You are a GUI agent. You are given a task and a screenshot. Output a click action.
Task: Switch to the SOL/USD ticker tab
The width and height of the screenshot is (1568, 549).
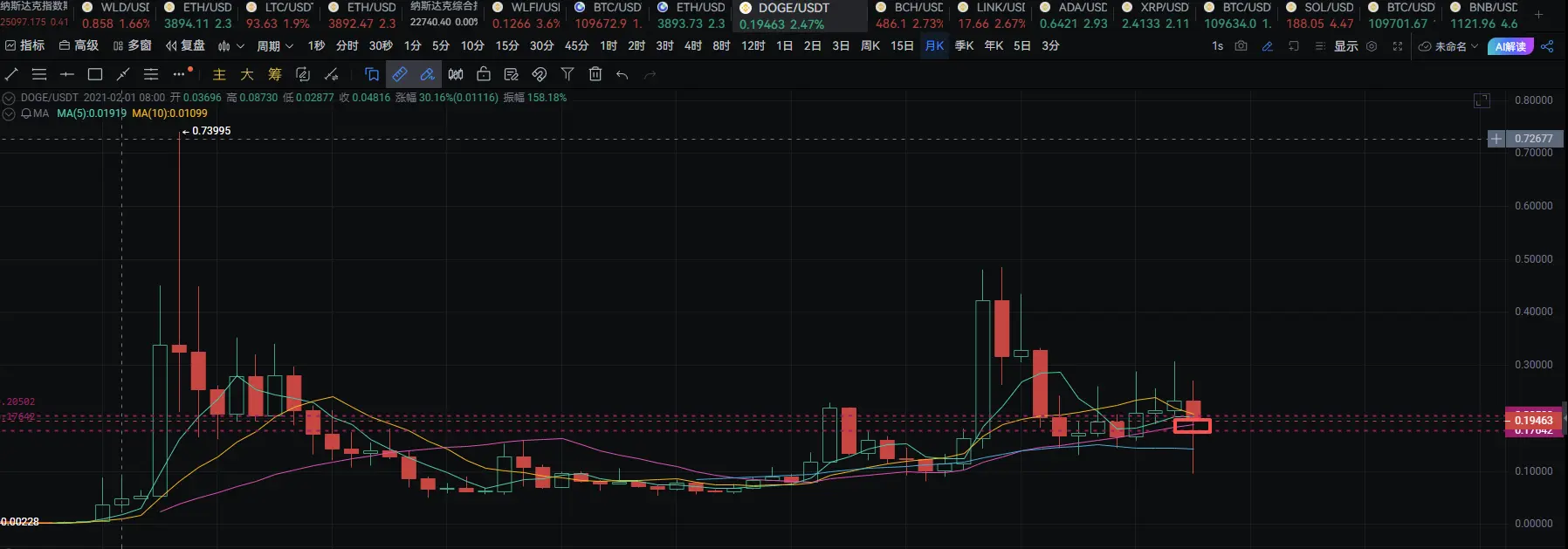1320,15
